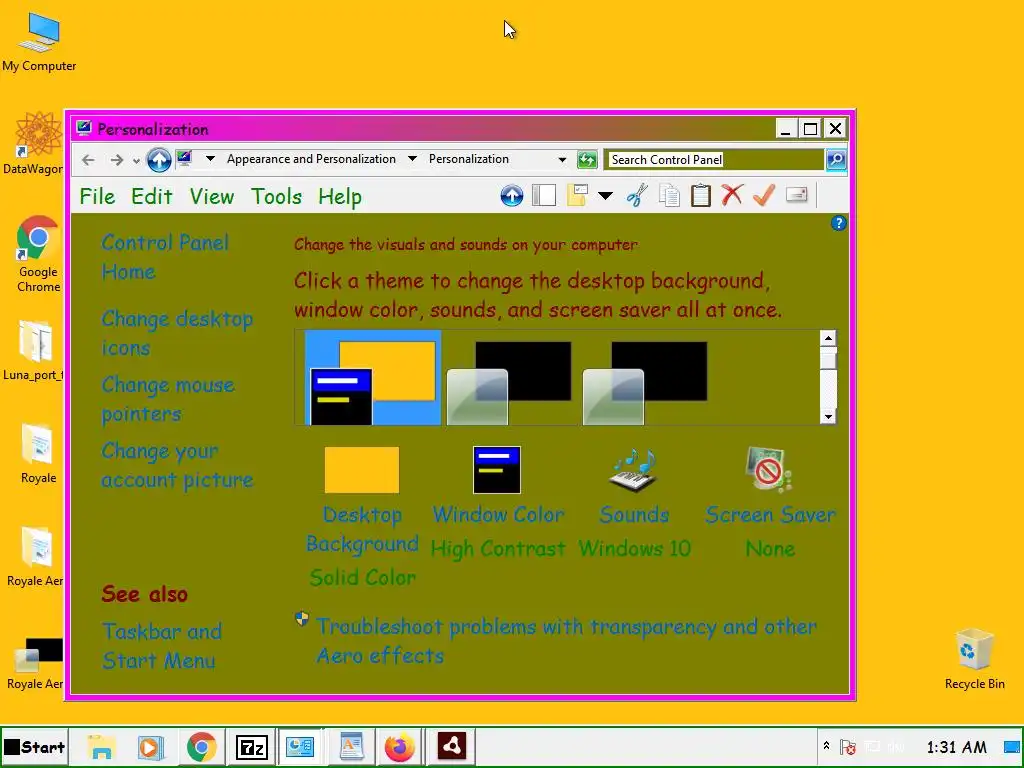Click the Control Panel icon in the address bar
Screen dimensions: 1024x768
coord(185,159)
